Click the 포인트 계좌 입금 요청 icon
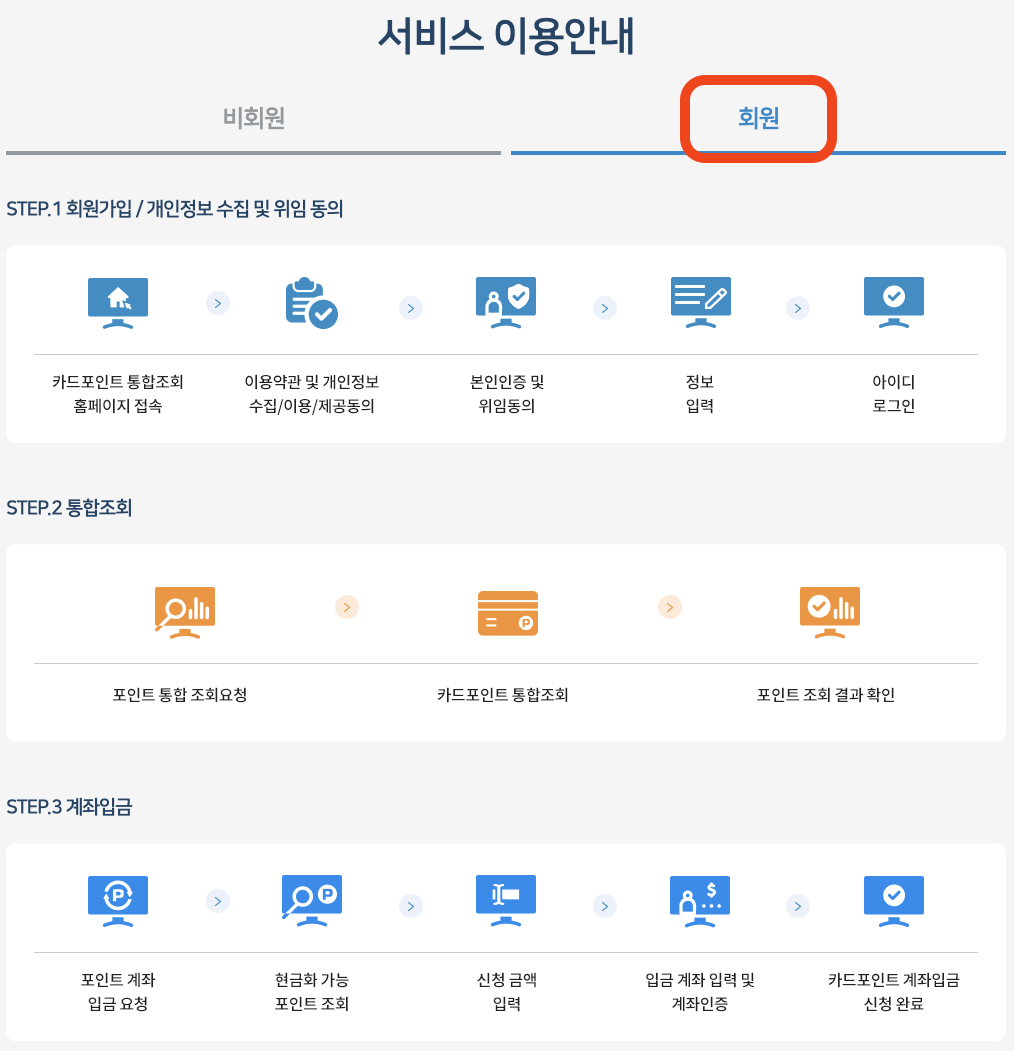 (117, 900)
